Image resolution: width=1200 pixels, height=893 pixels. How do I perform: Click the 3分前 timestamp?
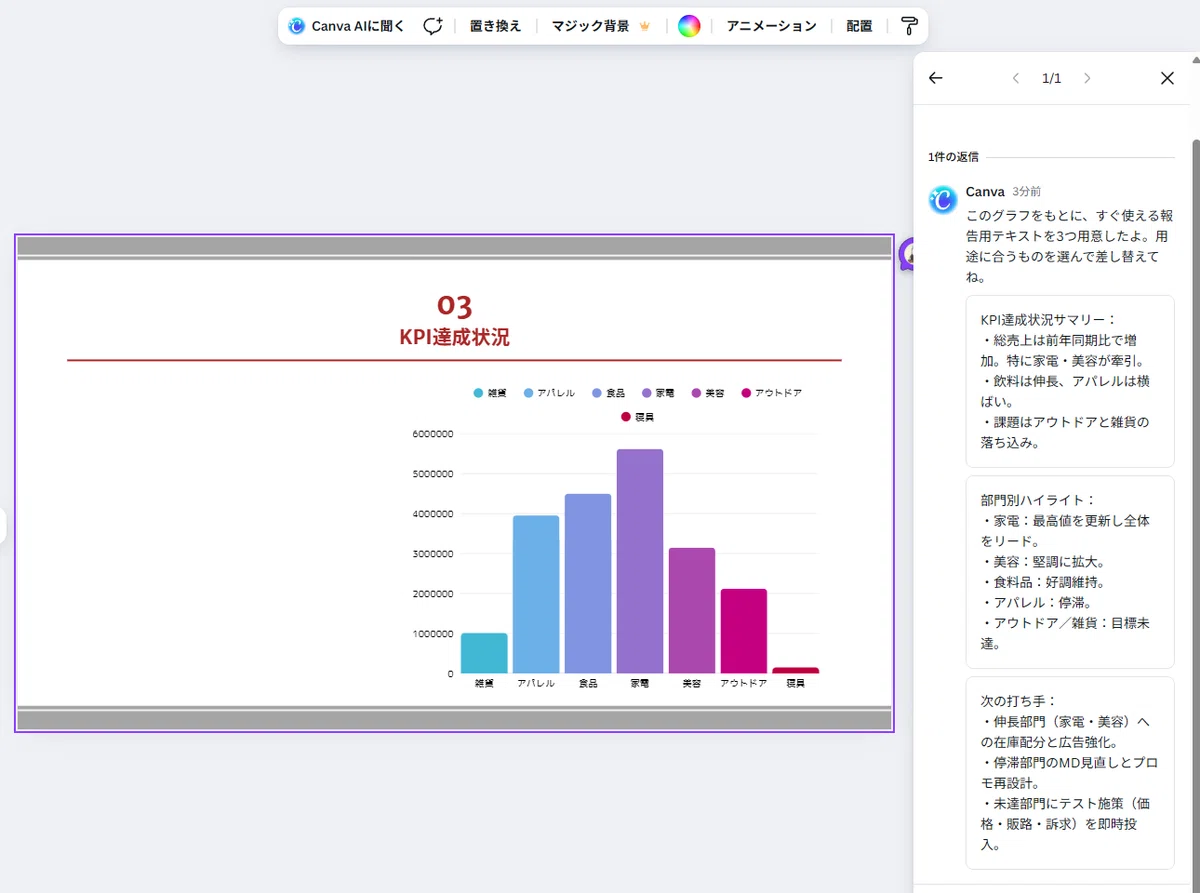click(x=1026, y=191)
